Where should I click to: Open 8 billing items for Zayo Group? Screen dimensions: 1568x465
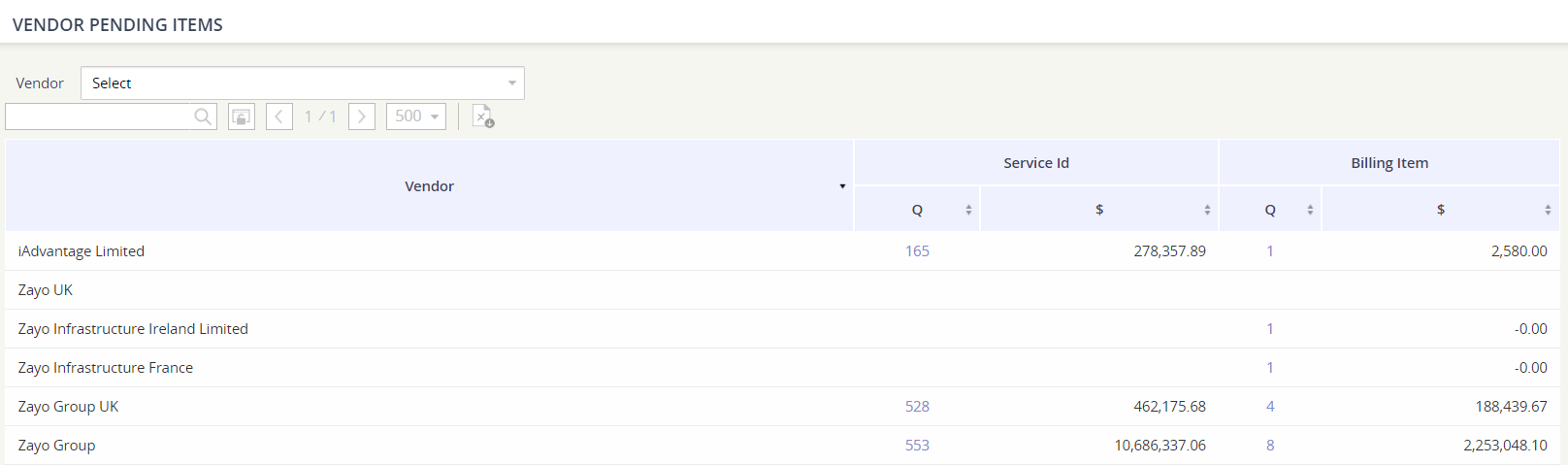pyautogui.click(x=1270, y=445)
